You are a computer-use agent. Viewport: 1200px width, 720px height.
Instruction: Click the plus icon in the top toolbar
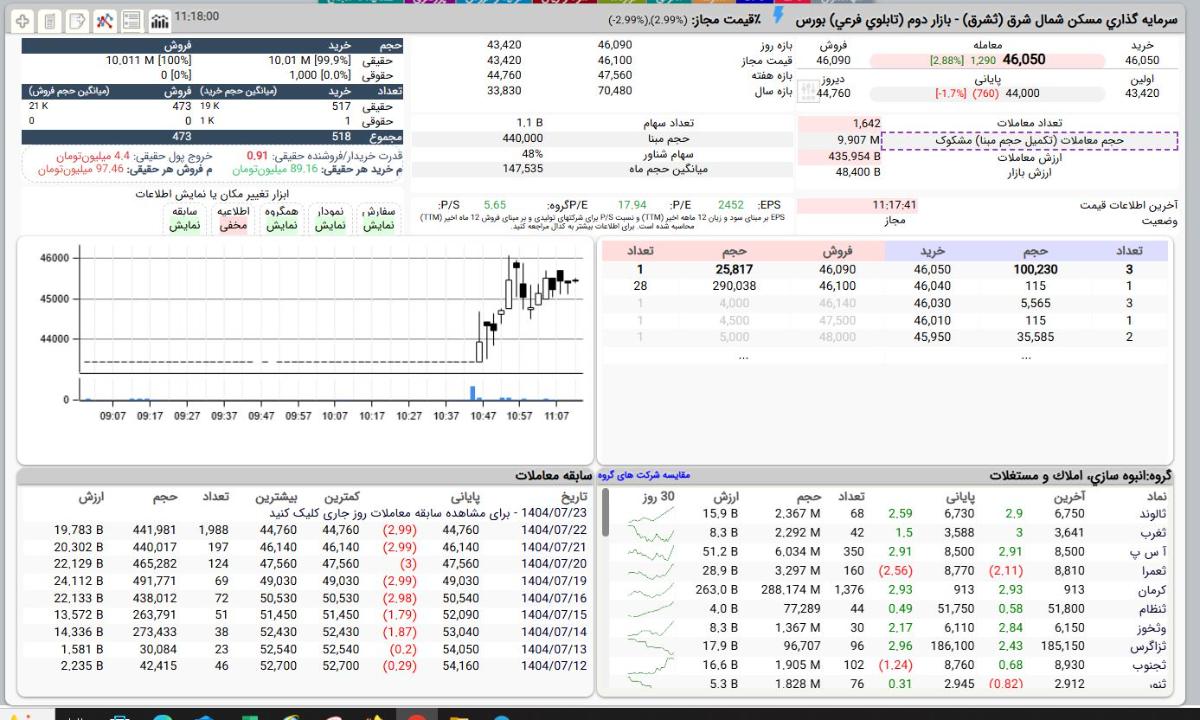pos(23,20)
